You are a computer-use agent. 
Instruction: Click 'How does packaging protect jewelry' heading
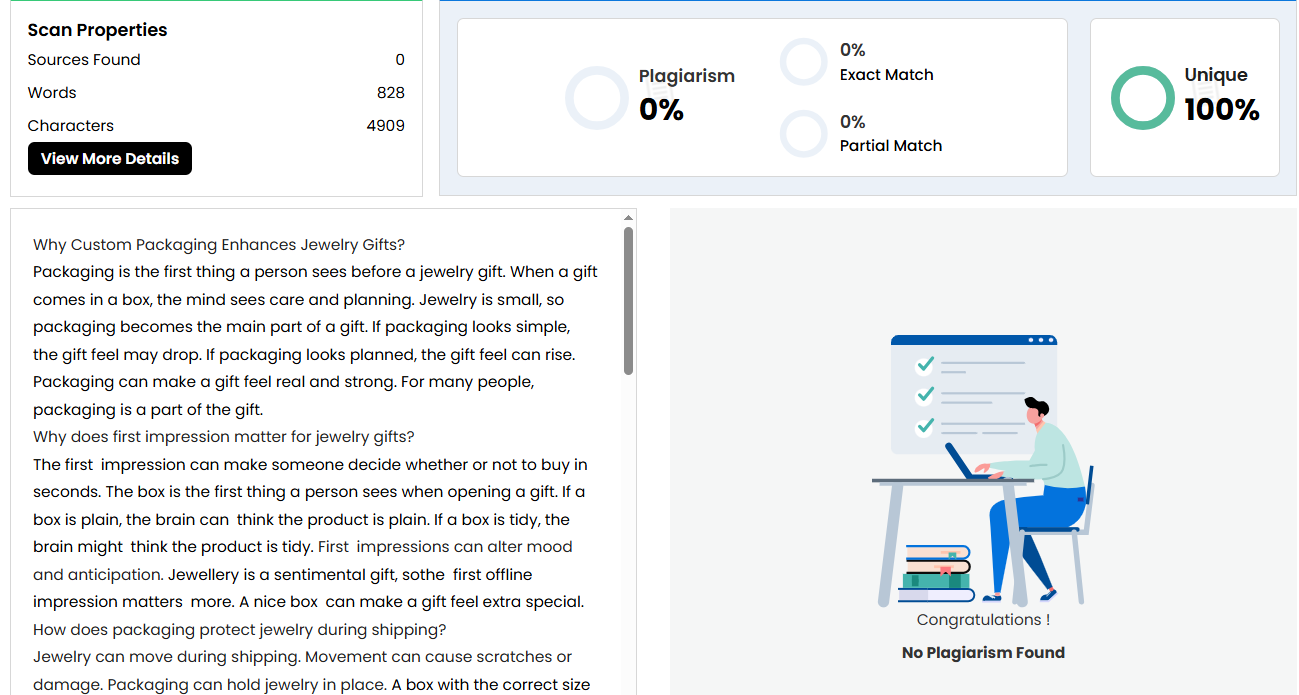(x=239, y=630)
